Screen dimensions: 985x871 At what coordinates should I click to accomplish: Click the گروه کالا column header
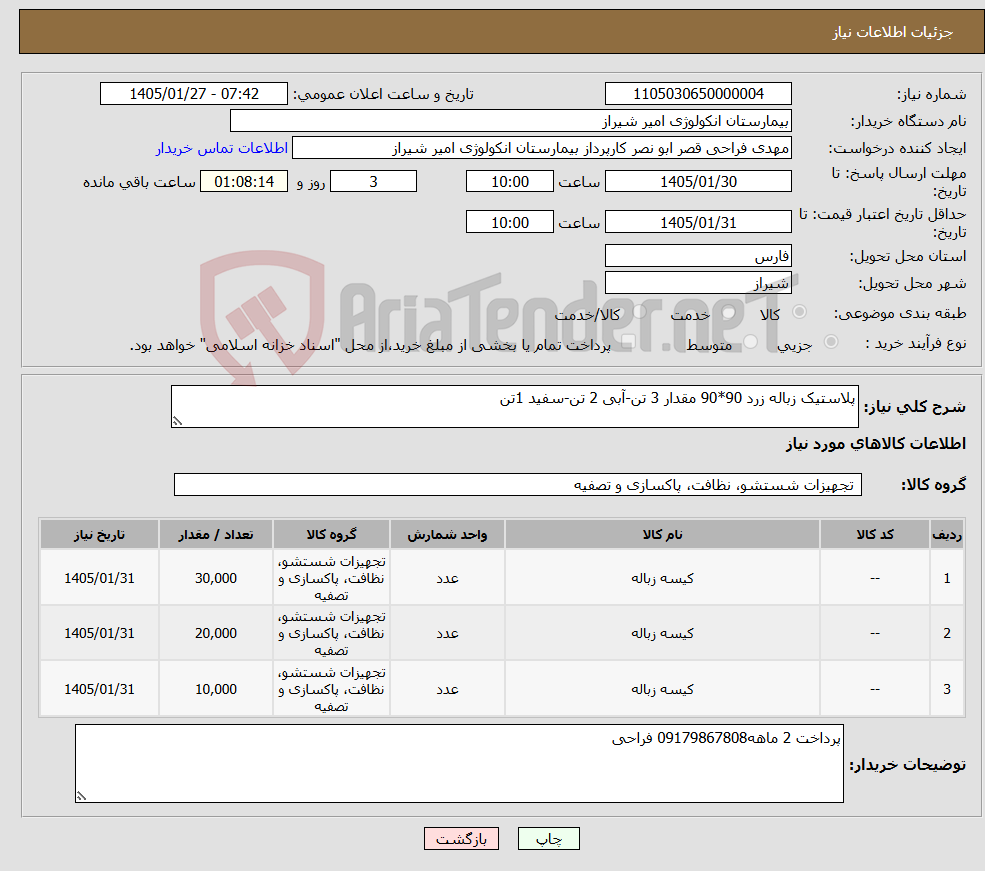331,534
